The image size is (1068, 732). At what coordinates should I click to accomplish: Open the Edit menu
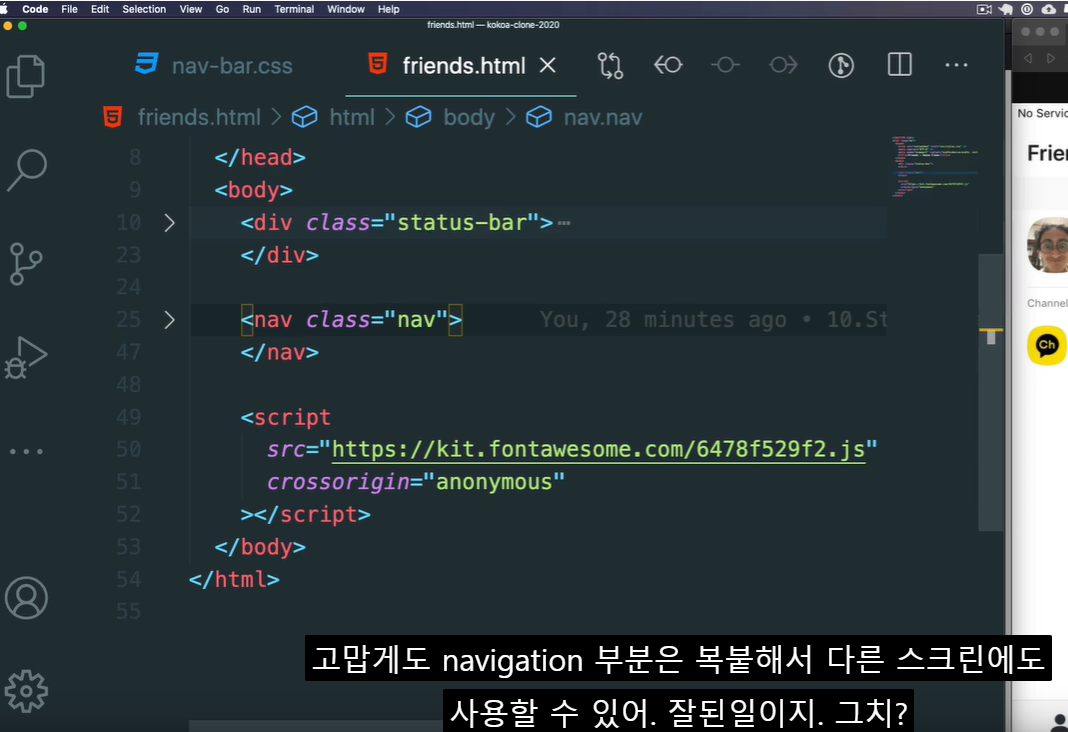(100, 9)
